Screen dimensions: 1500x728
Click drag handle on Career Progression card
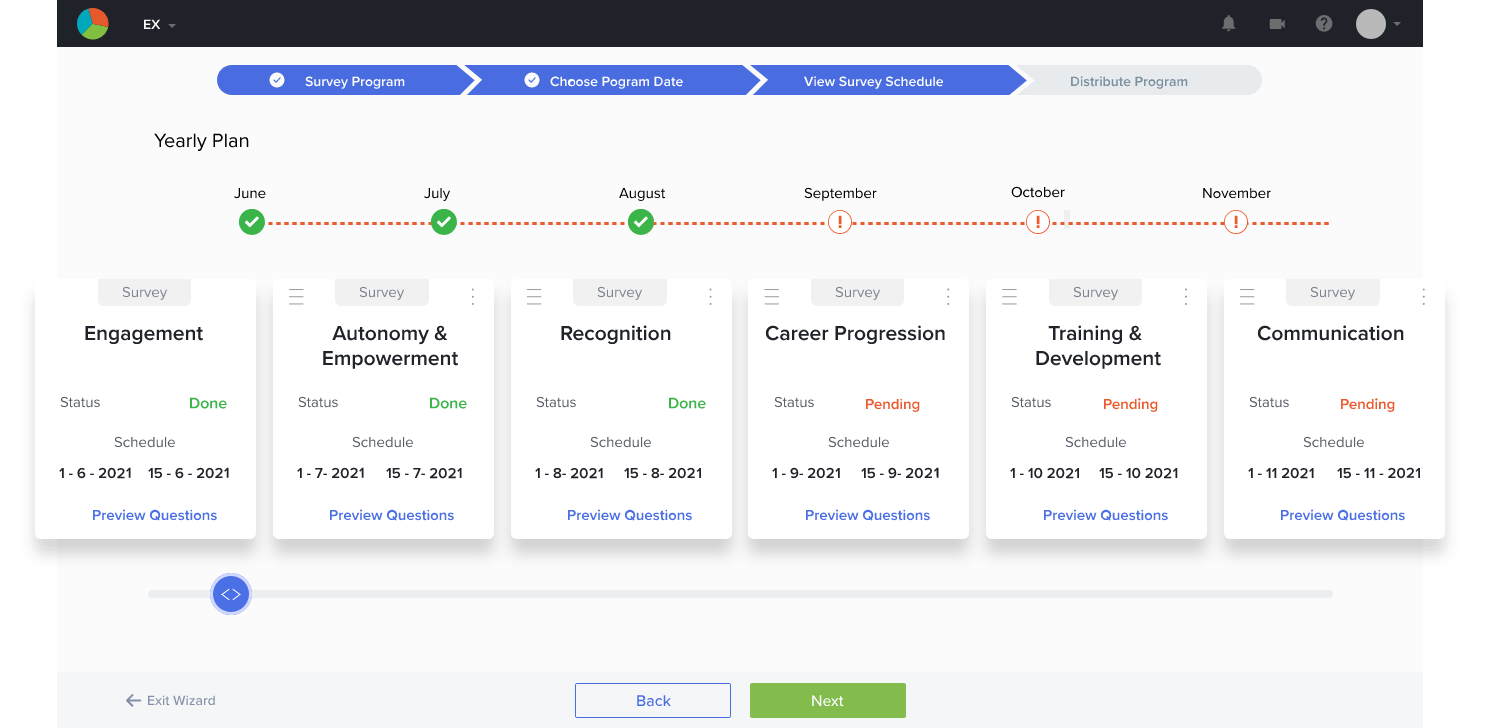(x=772, y=296)
